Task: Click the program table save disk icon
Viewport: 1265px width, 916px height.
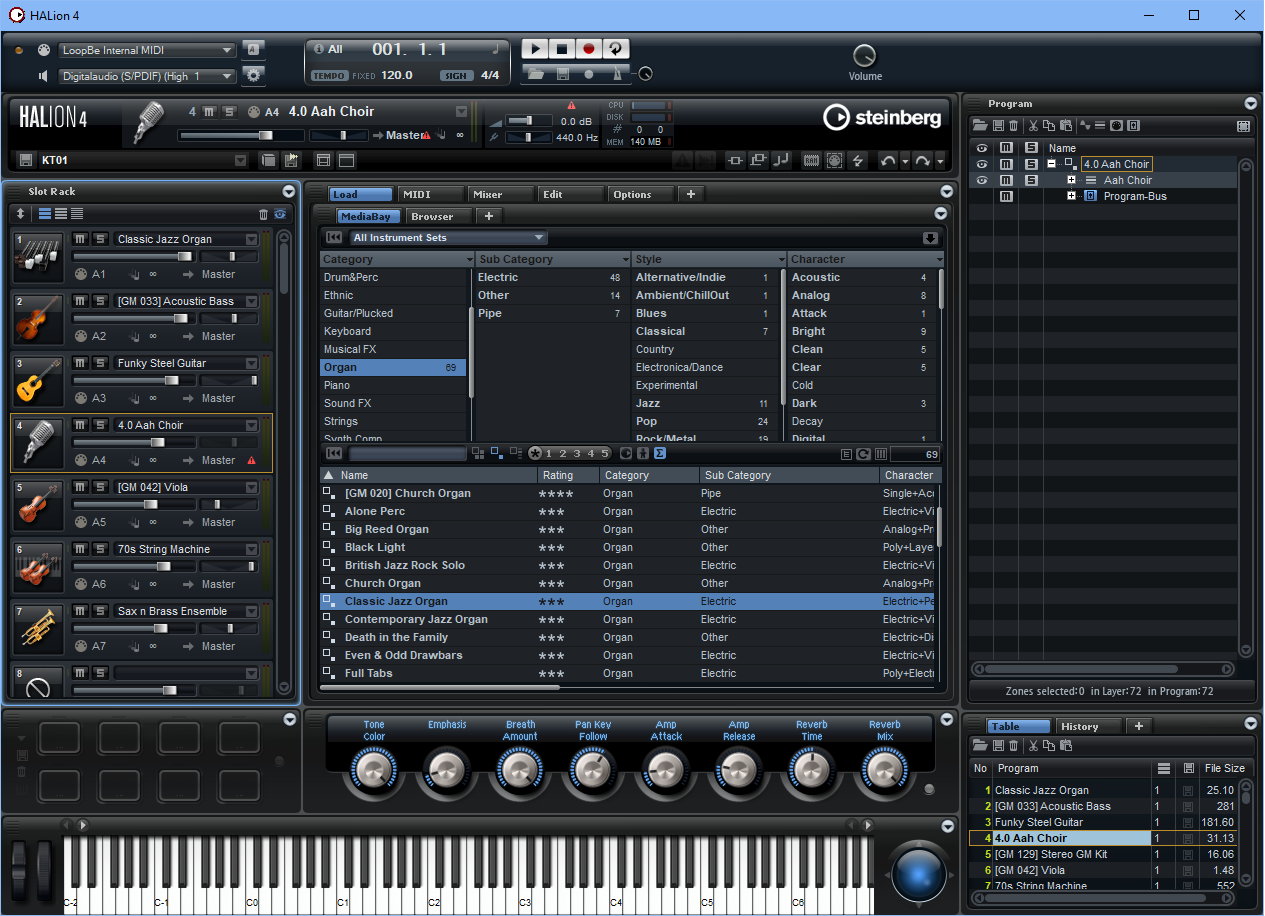Action: 997,746
